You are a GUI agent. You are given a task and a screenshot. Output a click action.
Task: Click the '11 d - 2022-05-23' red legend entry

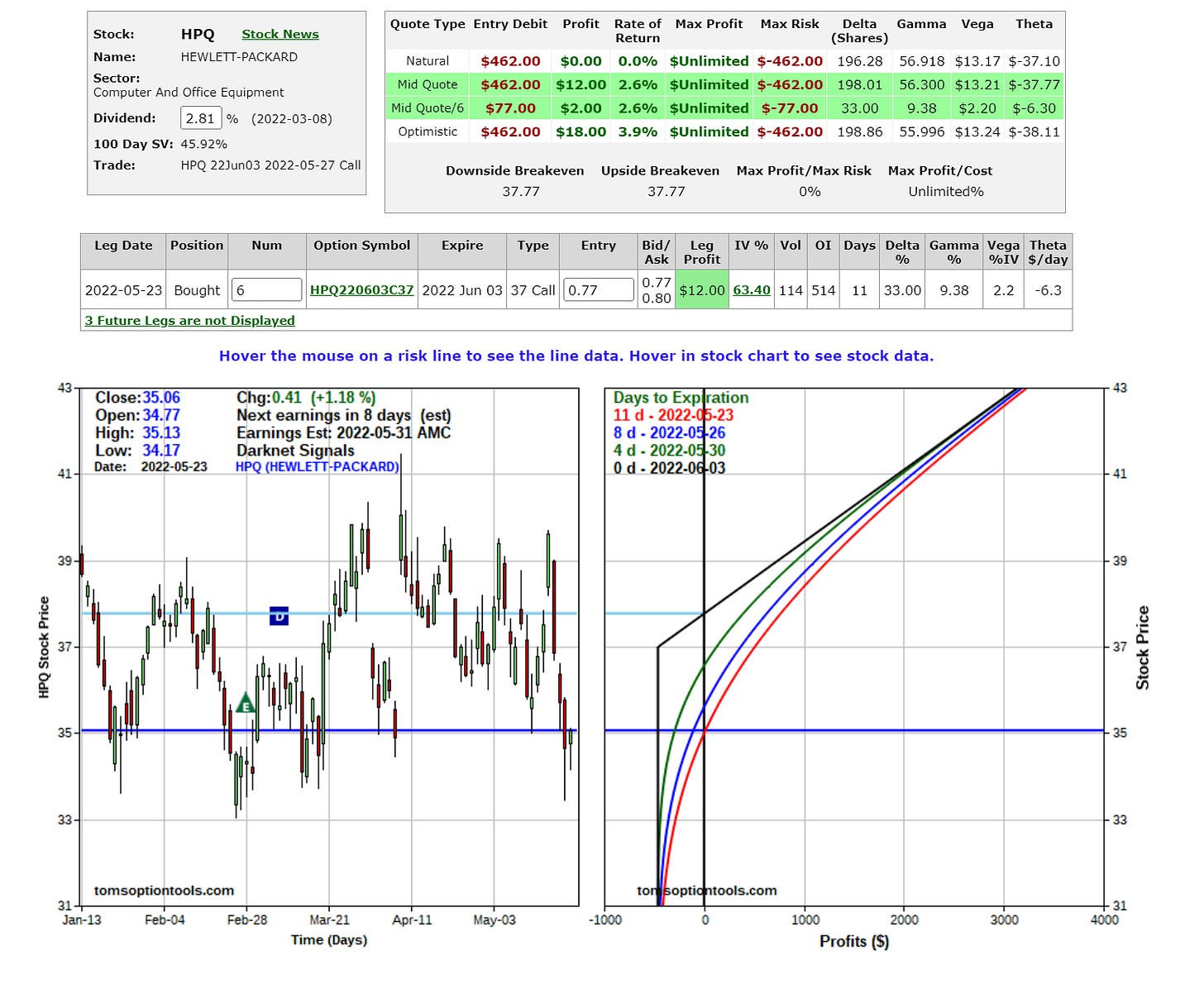point(673,415)
